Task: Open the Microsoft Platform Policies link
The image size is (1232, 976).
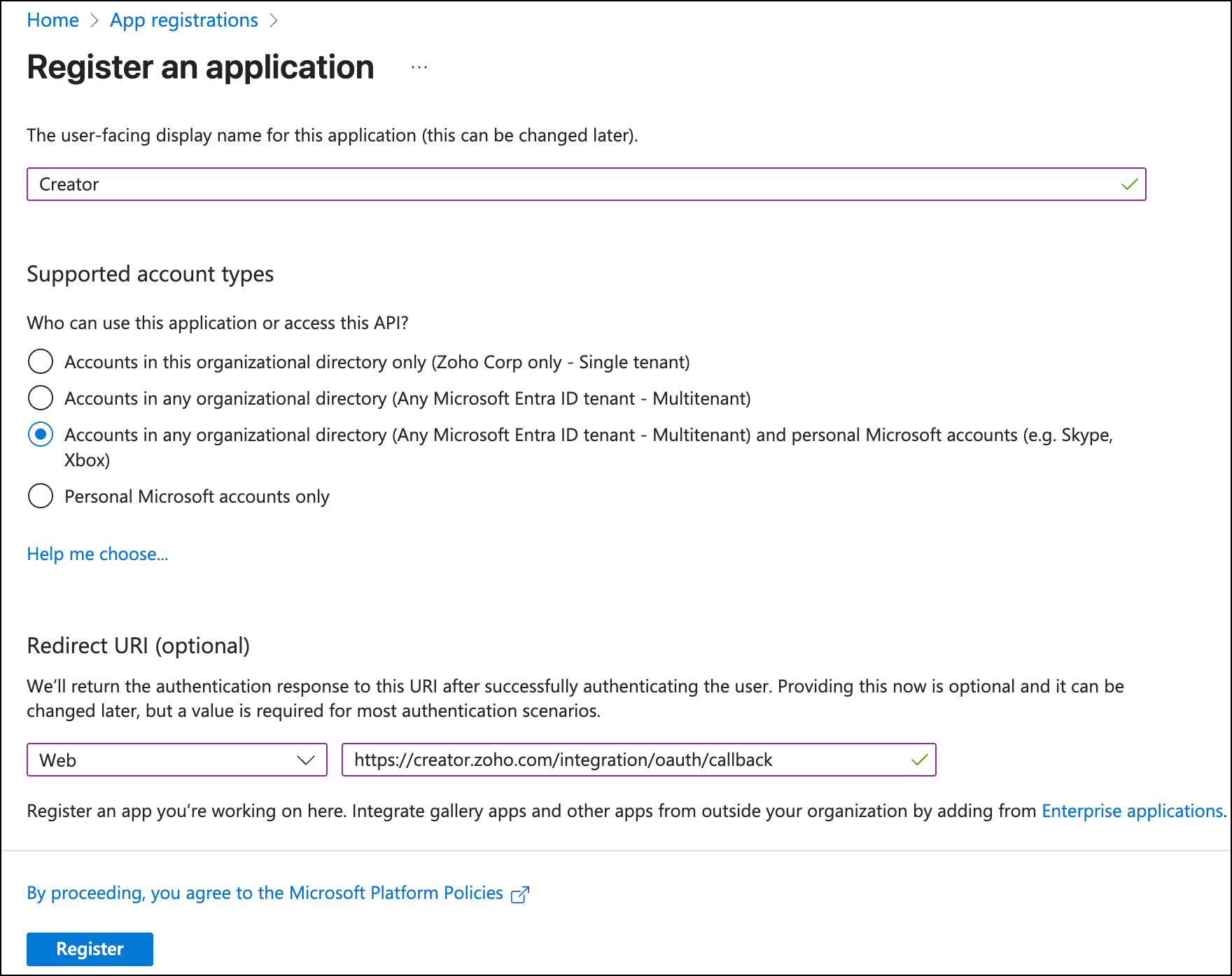Action: pos(265,893)
